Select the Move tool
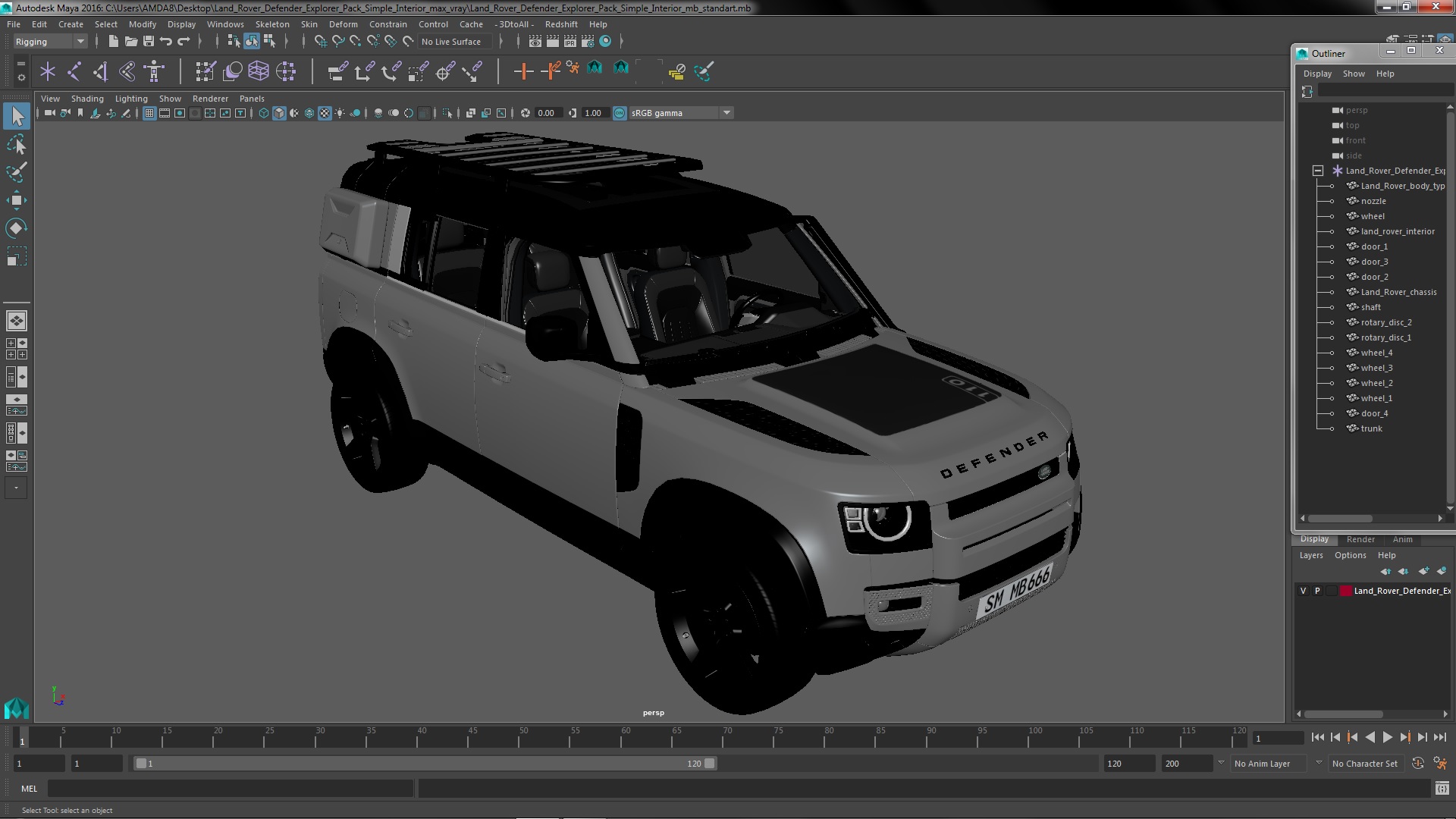Image resolution: width=1456 pixels, height=819 pixels. [x=17, y=200]
